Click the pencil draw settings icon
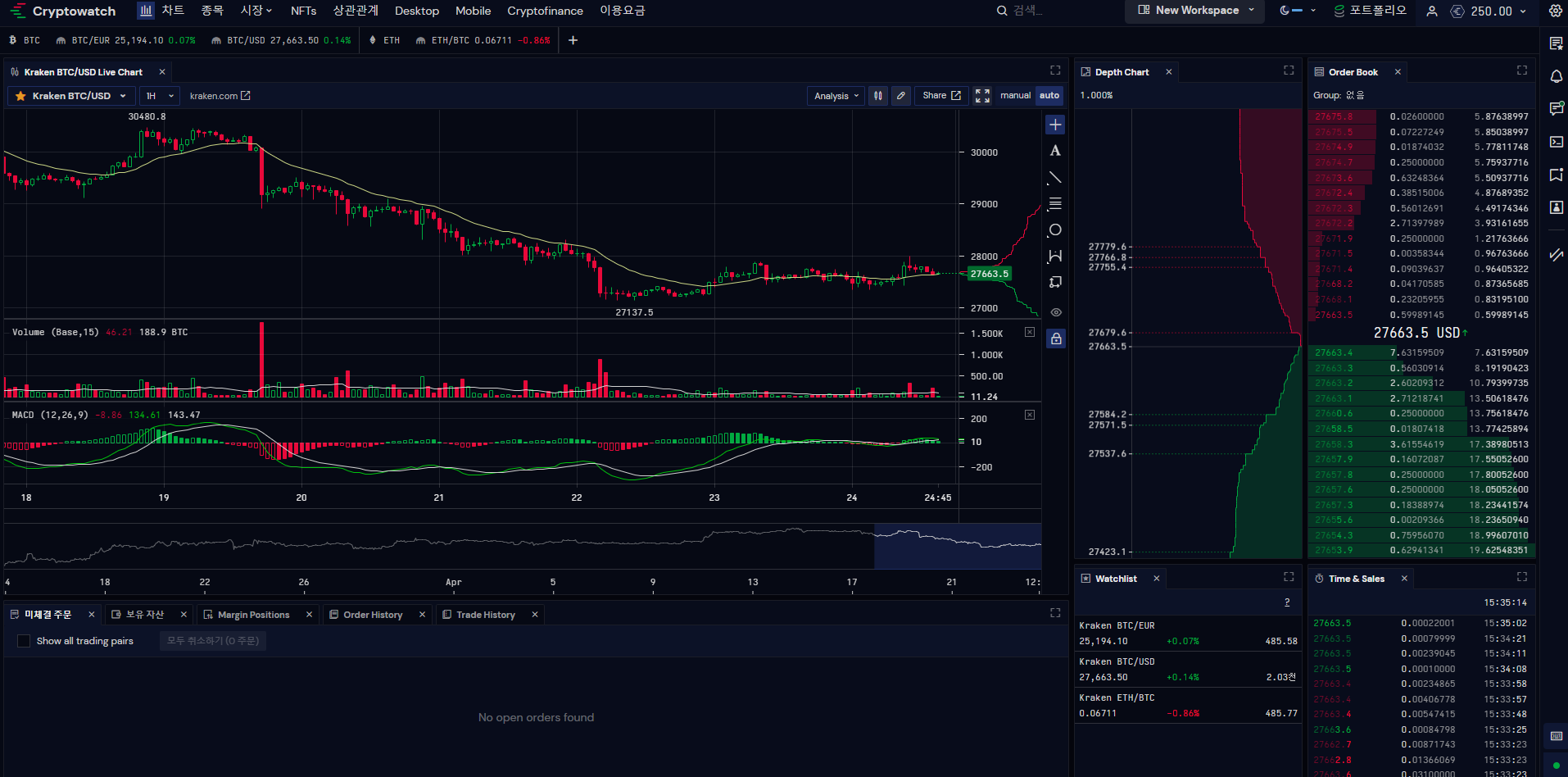 click(x=901, y=96)
